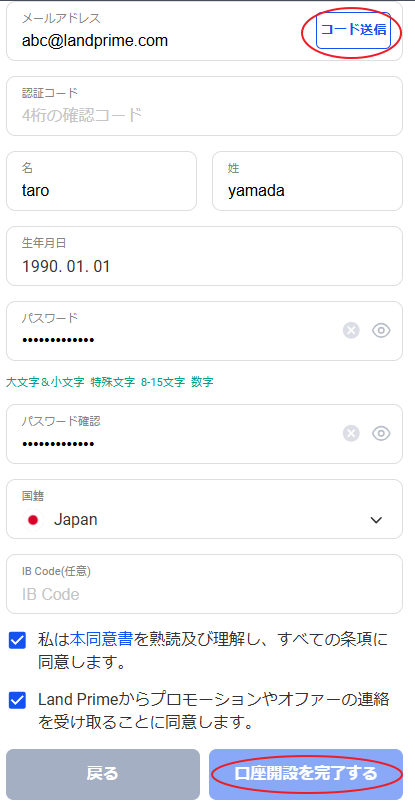
Task: Open the 本同意書 link
Action: pyautogui.click(x=102, y=638)
